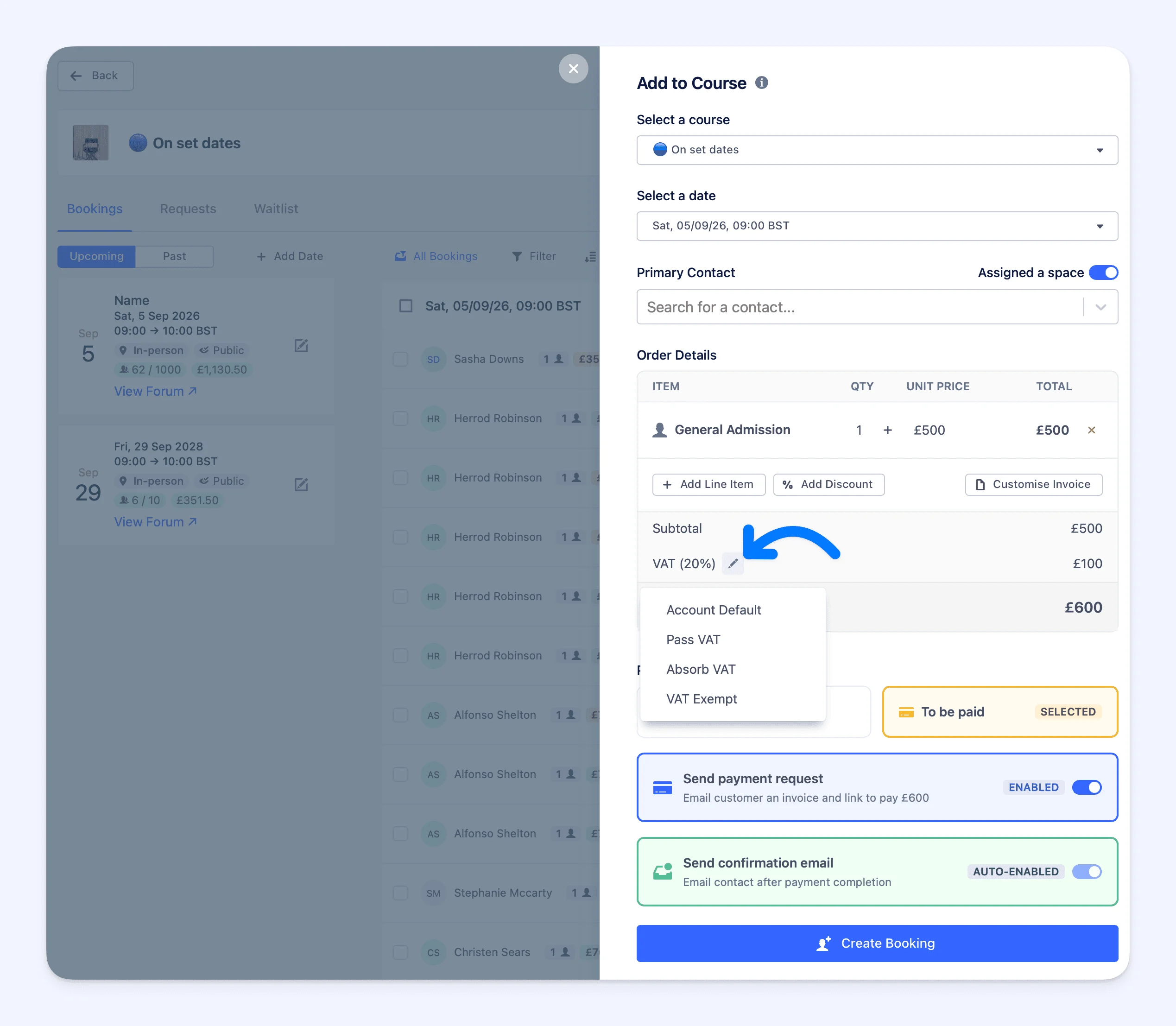Viewport: 1176px width, 1026px height.
Task: Click the Sasha Downs SD avatar
Action: tap(433, 359)
